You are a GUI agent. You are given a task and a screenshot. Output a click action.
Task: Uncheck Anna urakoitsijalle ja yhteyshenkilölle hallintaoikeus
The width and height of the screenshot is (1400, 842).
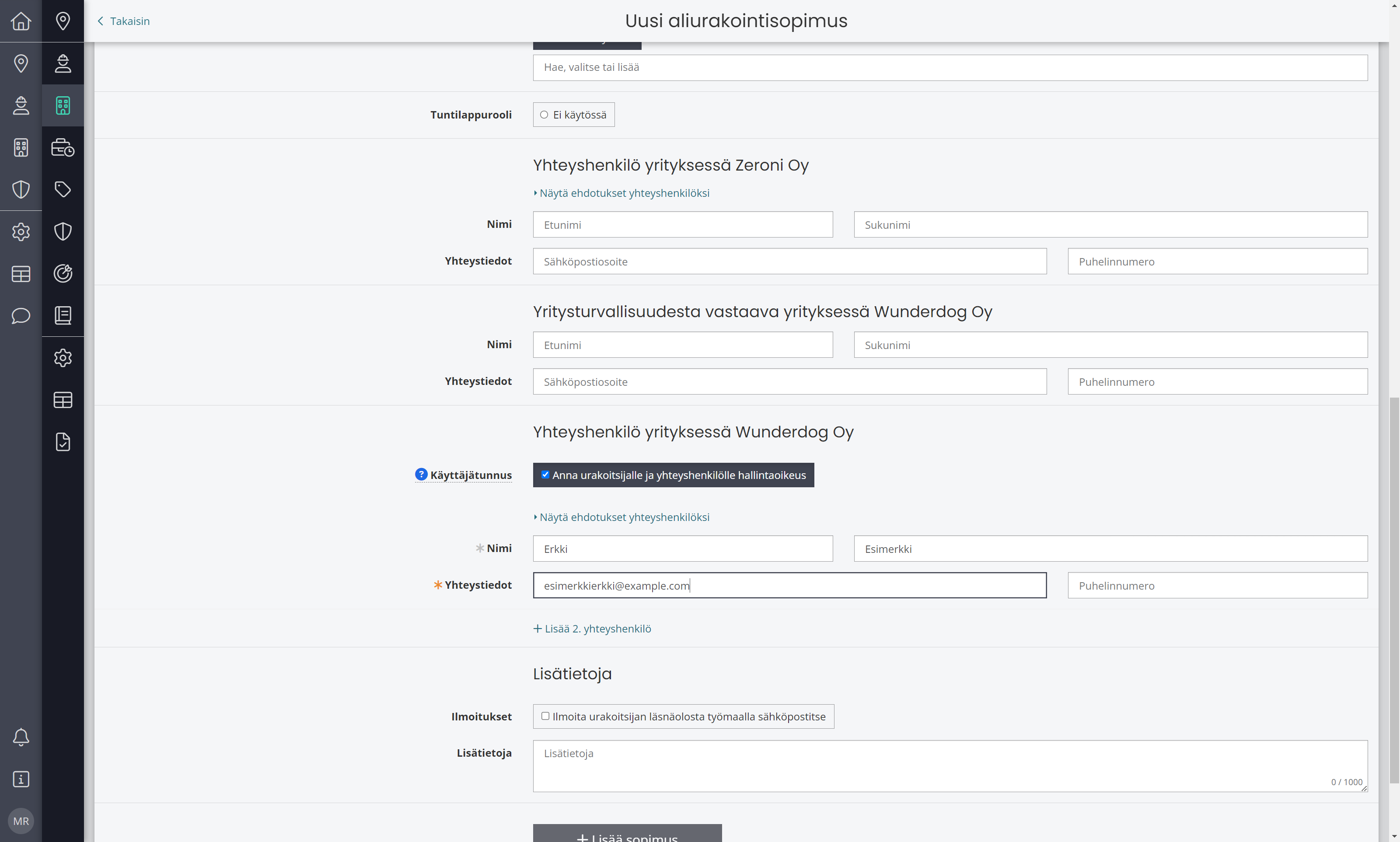[674, 475]
